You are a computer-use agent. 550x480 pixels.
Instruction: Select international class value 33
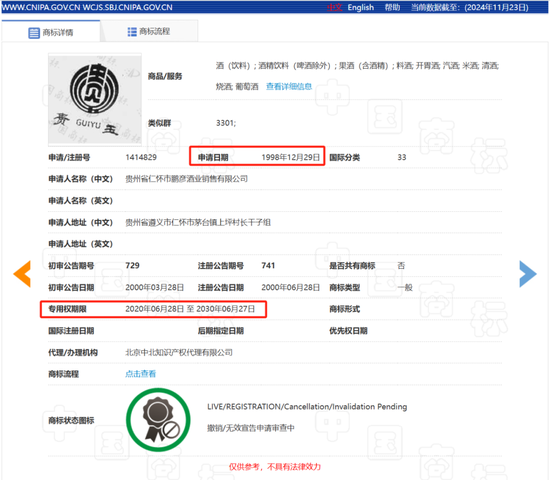pos(402,157)
